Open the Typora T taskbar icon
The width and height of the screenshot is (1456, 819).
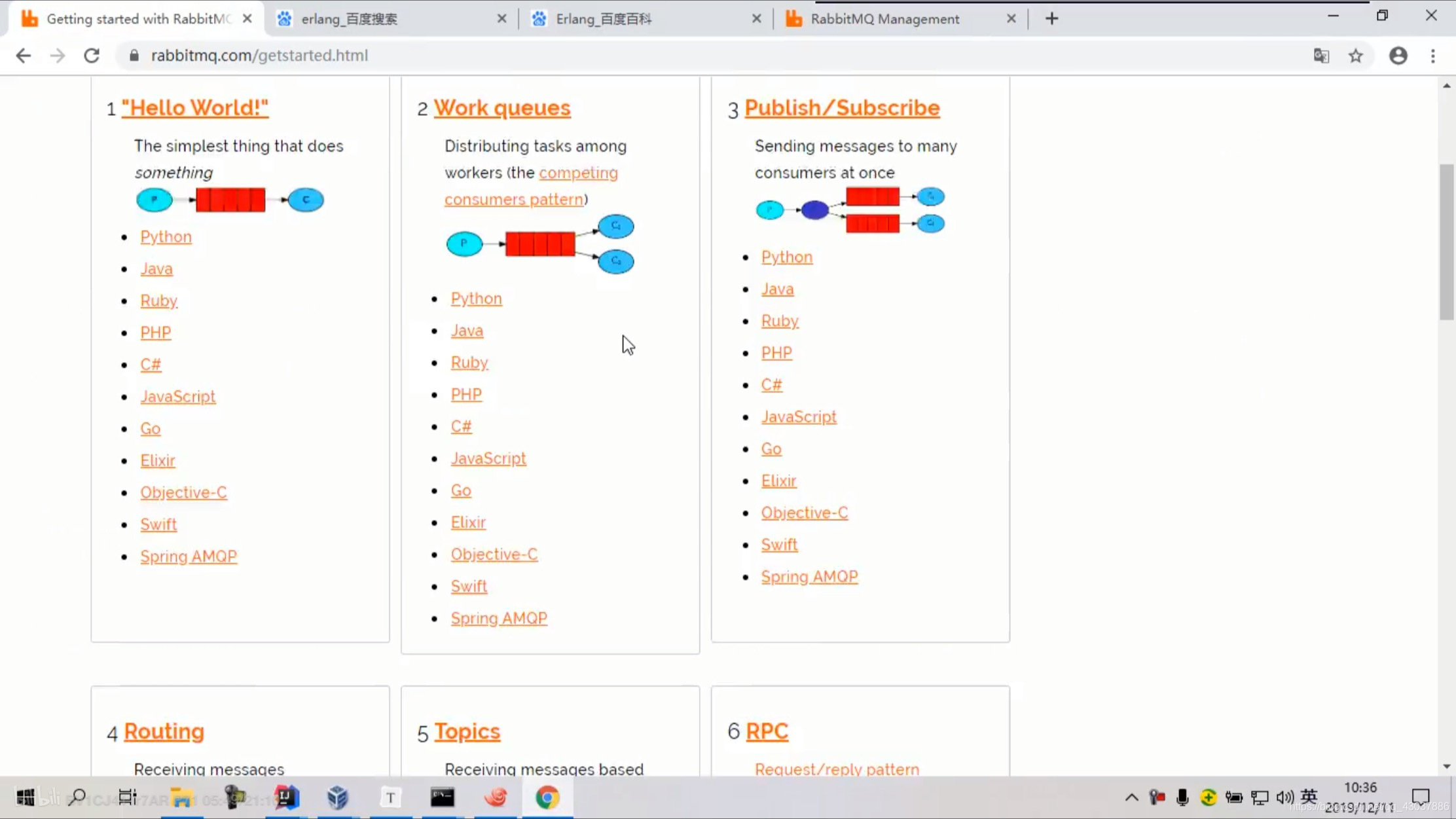(x=390, y=797)
